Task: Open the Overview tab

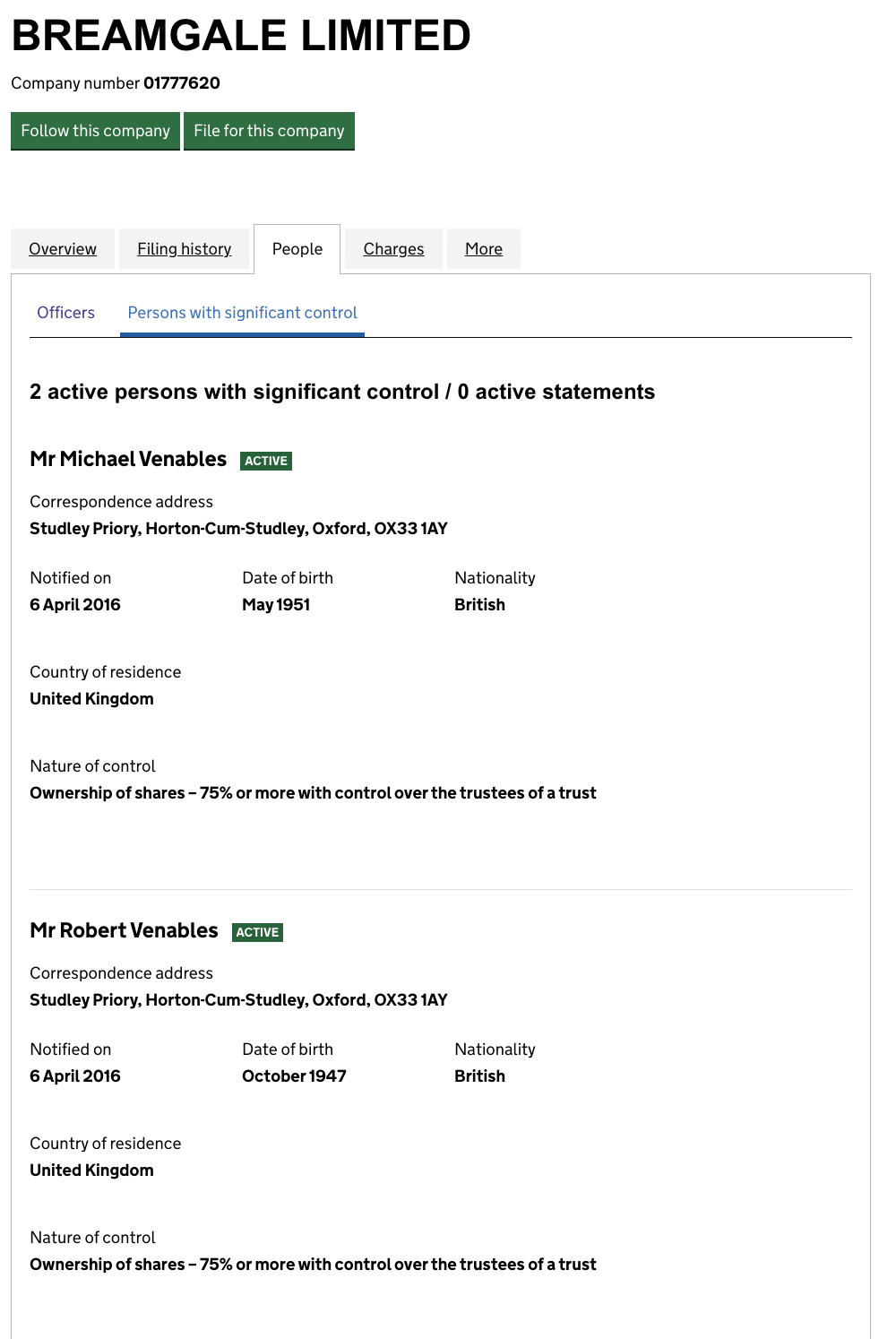Action: pyautogui.click(x=63, y=249)
